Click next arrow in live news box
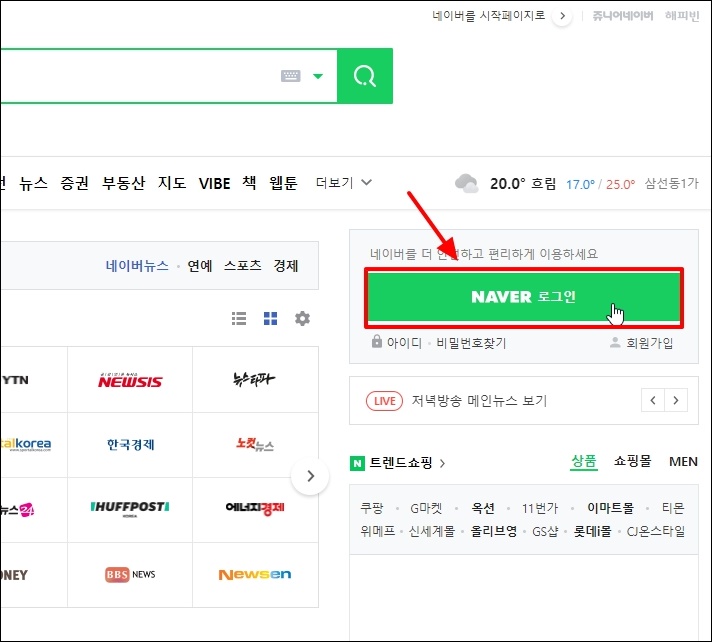Image resolution: width=712 pixels, height=642 pixels. click(676, 400)
